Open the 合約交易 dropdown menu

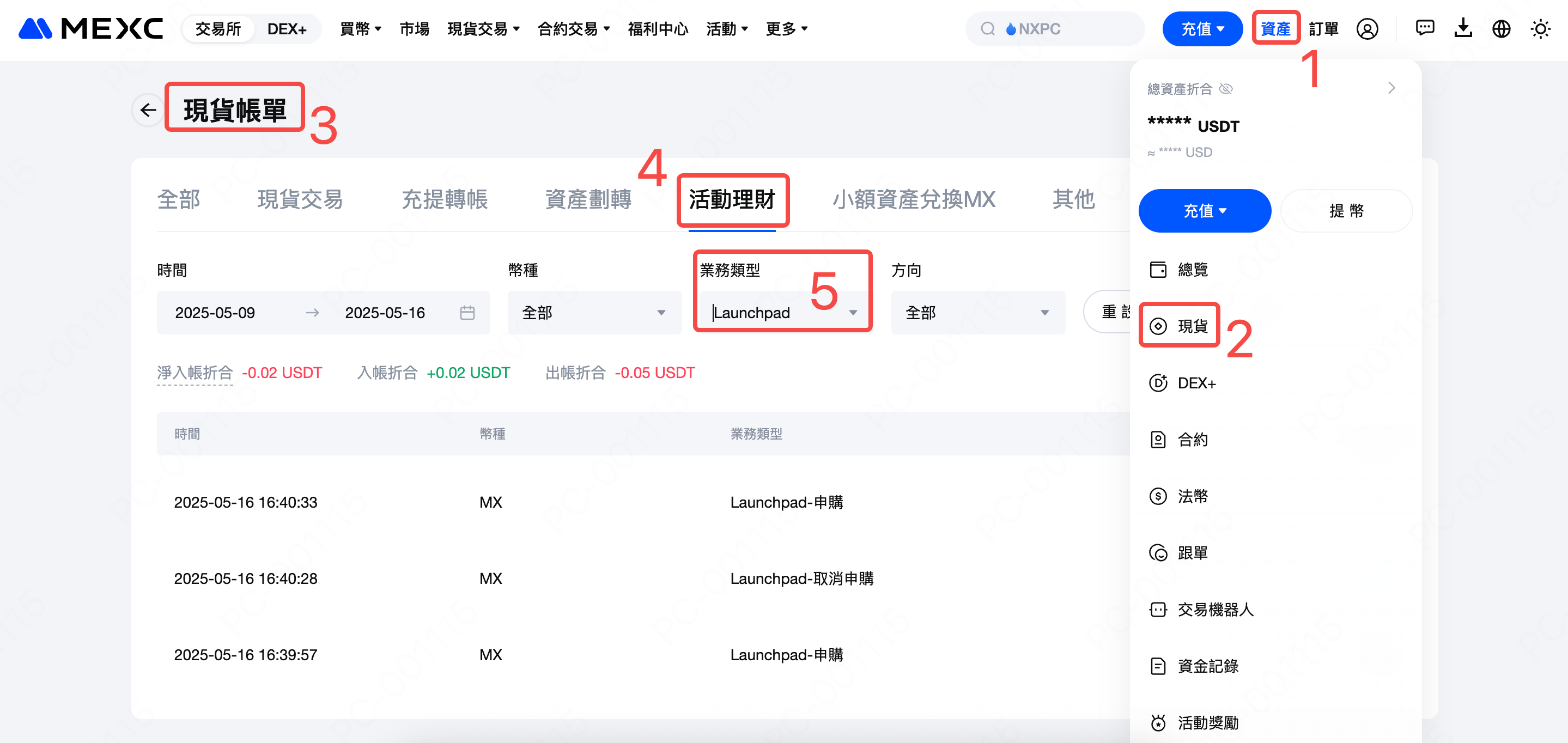coord(573,29)
